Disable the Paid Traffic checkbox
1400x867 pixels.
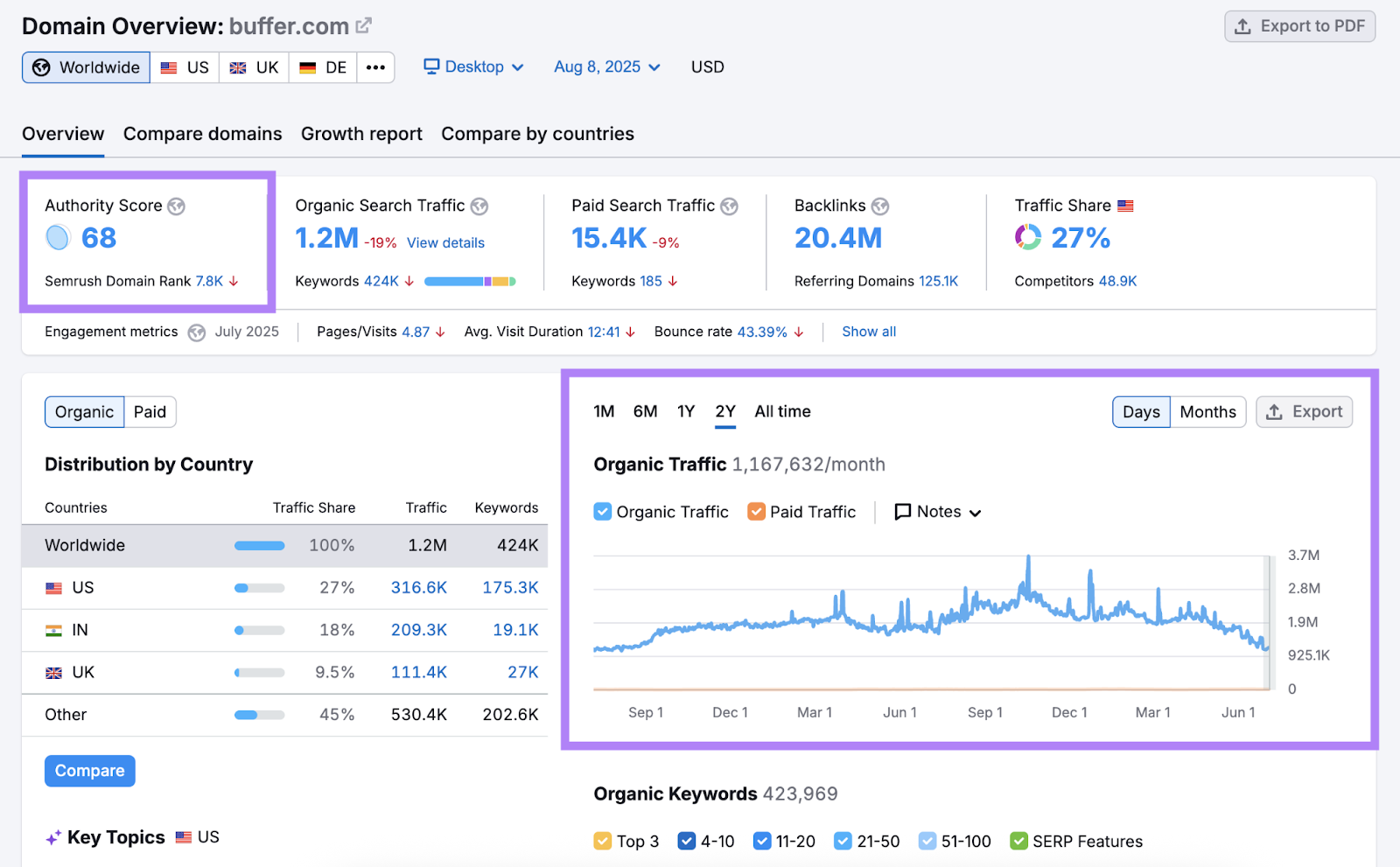[x=756, y=511]
